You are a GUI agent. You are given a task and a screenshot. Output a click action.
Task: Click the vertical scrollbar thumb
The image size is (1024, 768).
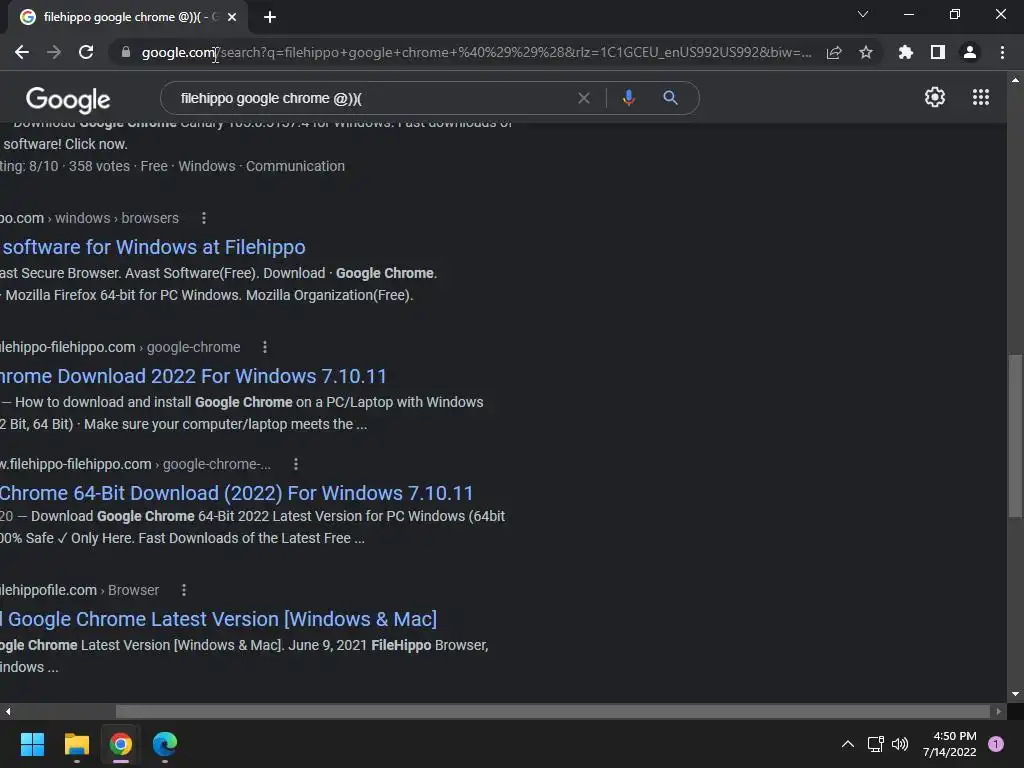click(1015, 436)
